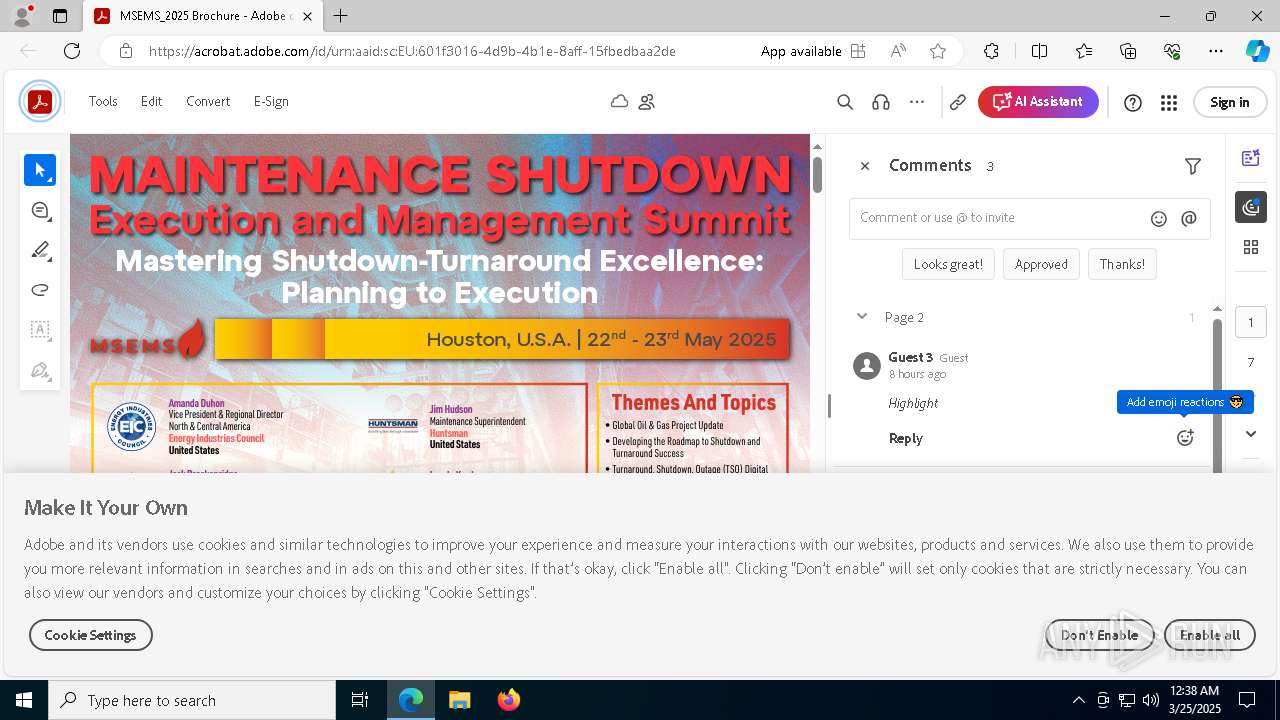Open Windows Task View

[x=361, y=700]
